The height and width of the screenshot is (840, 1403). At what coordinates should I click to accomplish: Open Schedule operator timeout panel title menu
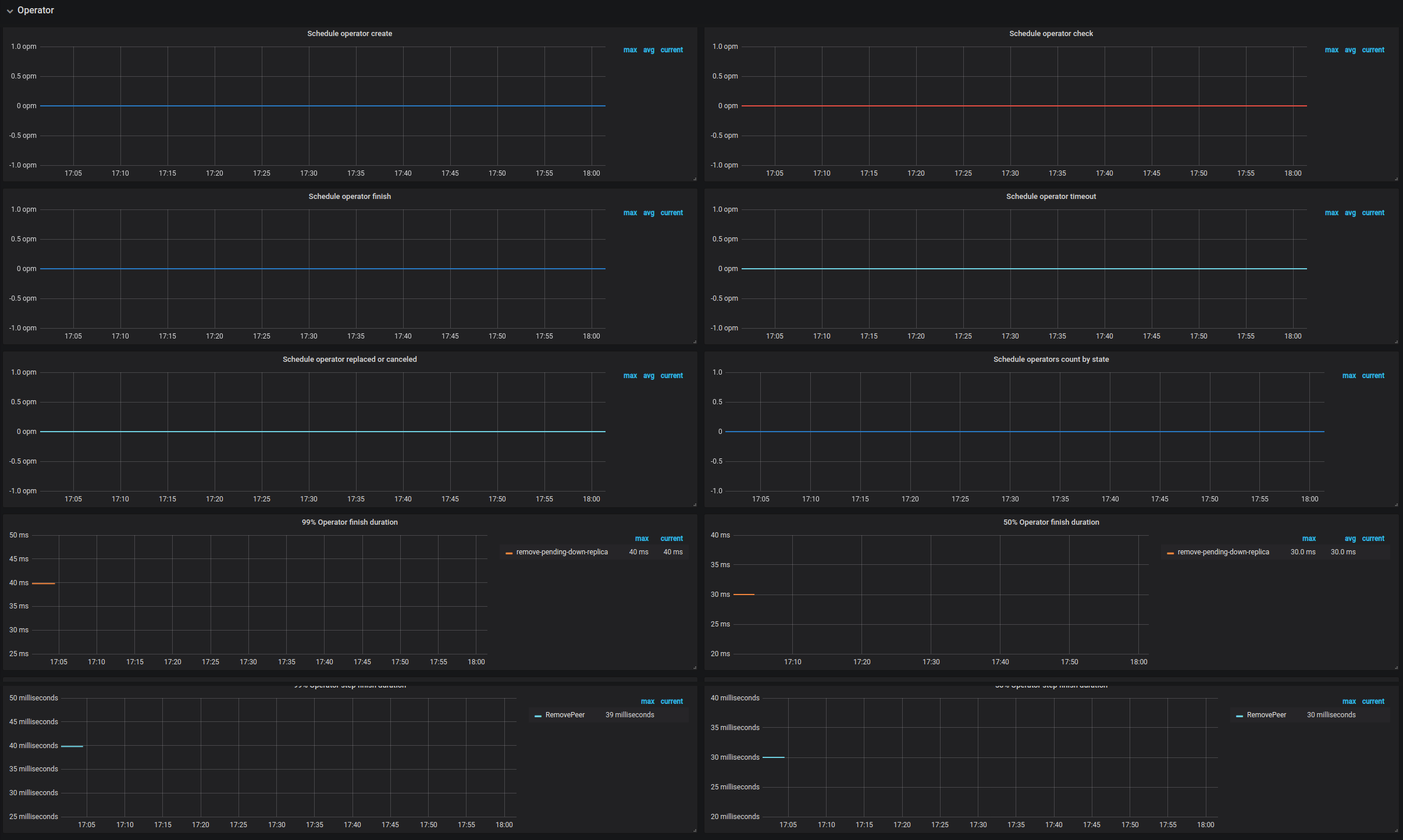point(1051,197)
